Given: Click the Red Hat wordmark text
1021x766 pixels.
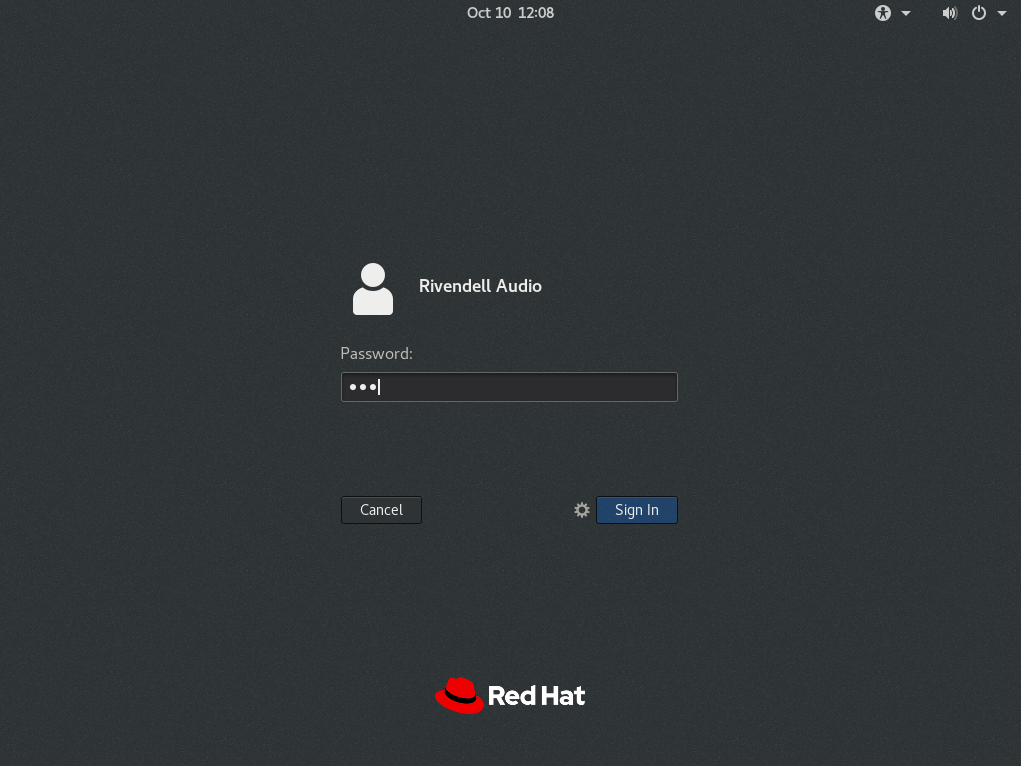Looking at the screenshot, I should tap(536, 696).
